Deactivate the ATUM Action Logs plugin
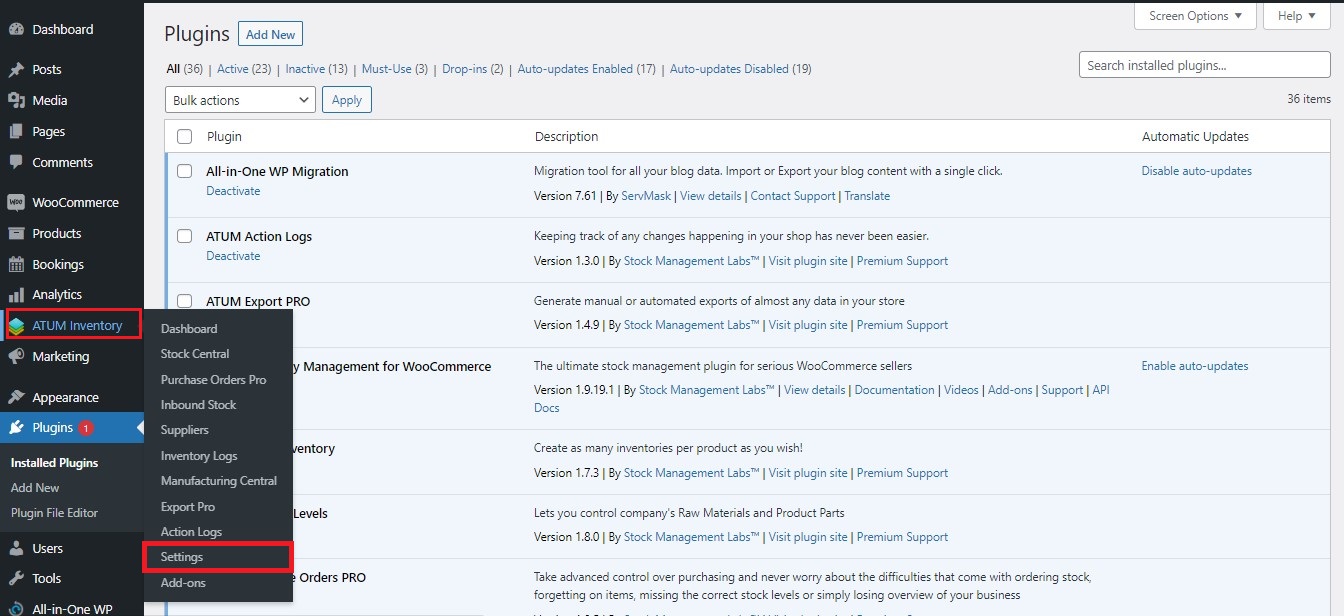This screenshot has height=616, width=1344. click(233, 256)
